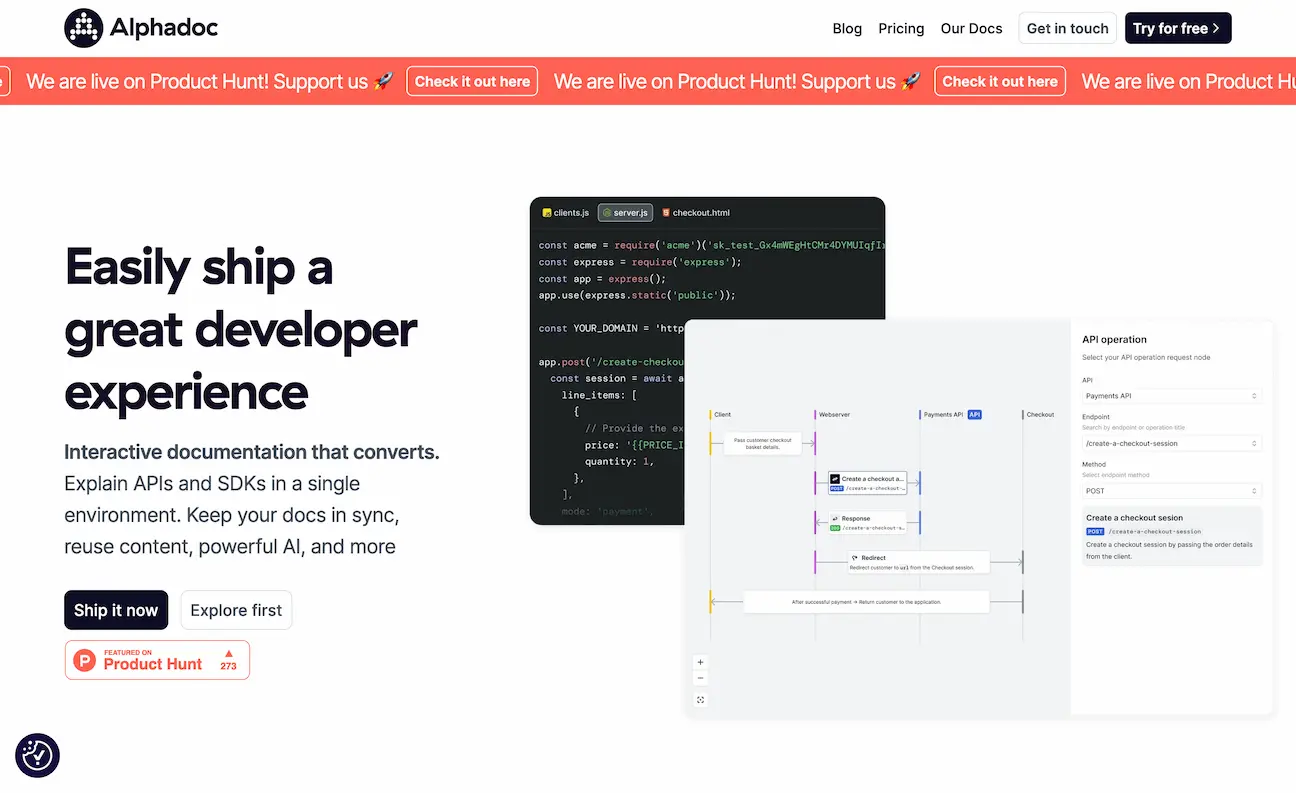Click the Explore first button

click(236, 610)
